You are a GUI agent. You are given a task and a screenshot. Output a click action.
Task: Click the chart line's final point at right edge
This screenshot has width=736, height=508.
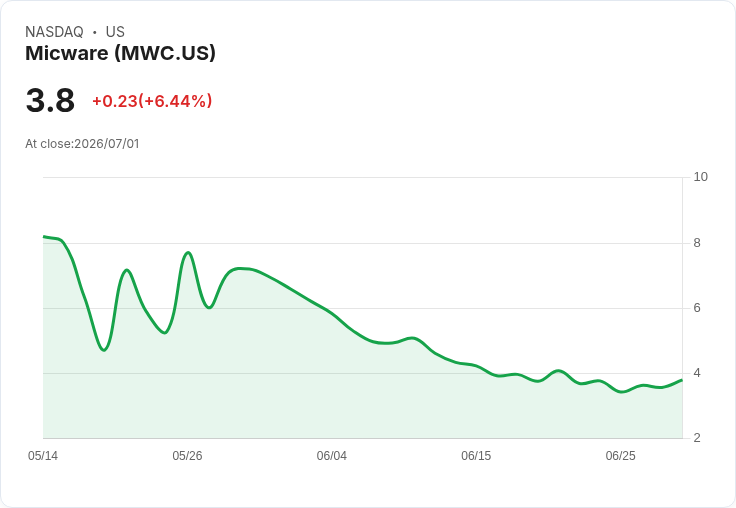tap(682, 380)
